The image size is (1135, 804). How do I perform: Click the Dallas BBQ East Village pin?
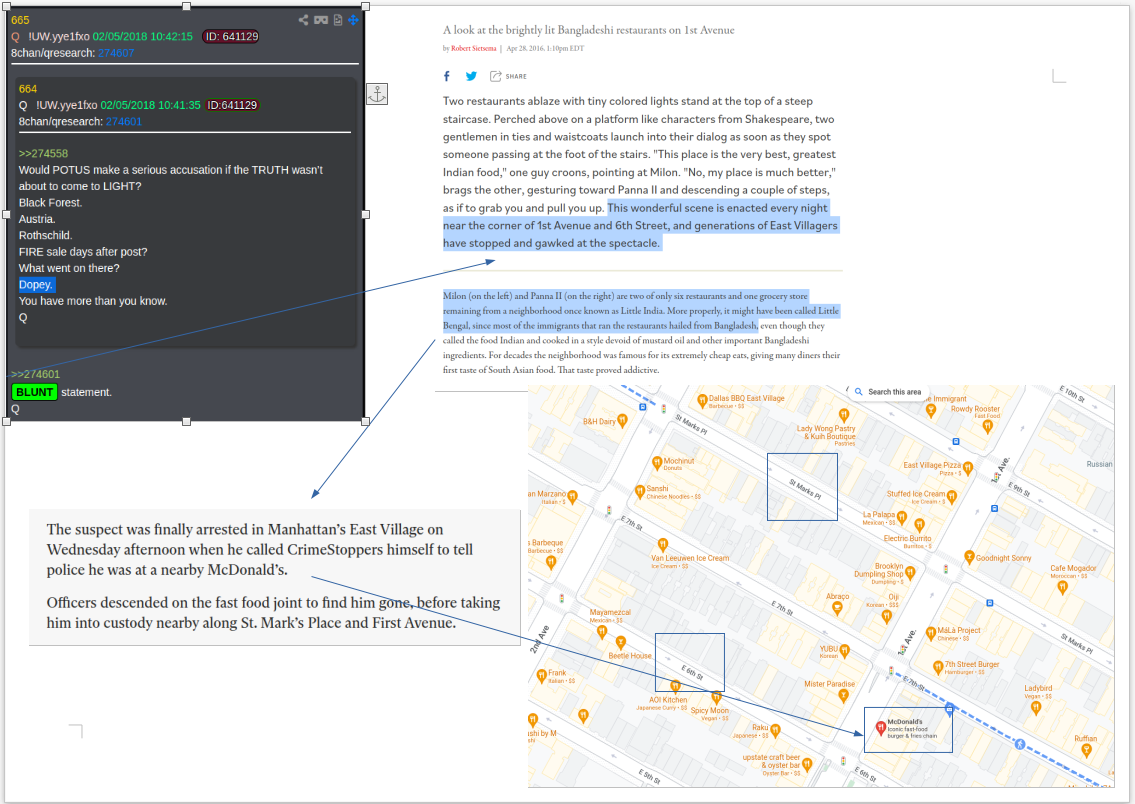point(701,400)
